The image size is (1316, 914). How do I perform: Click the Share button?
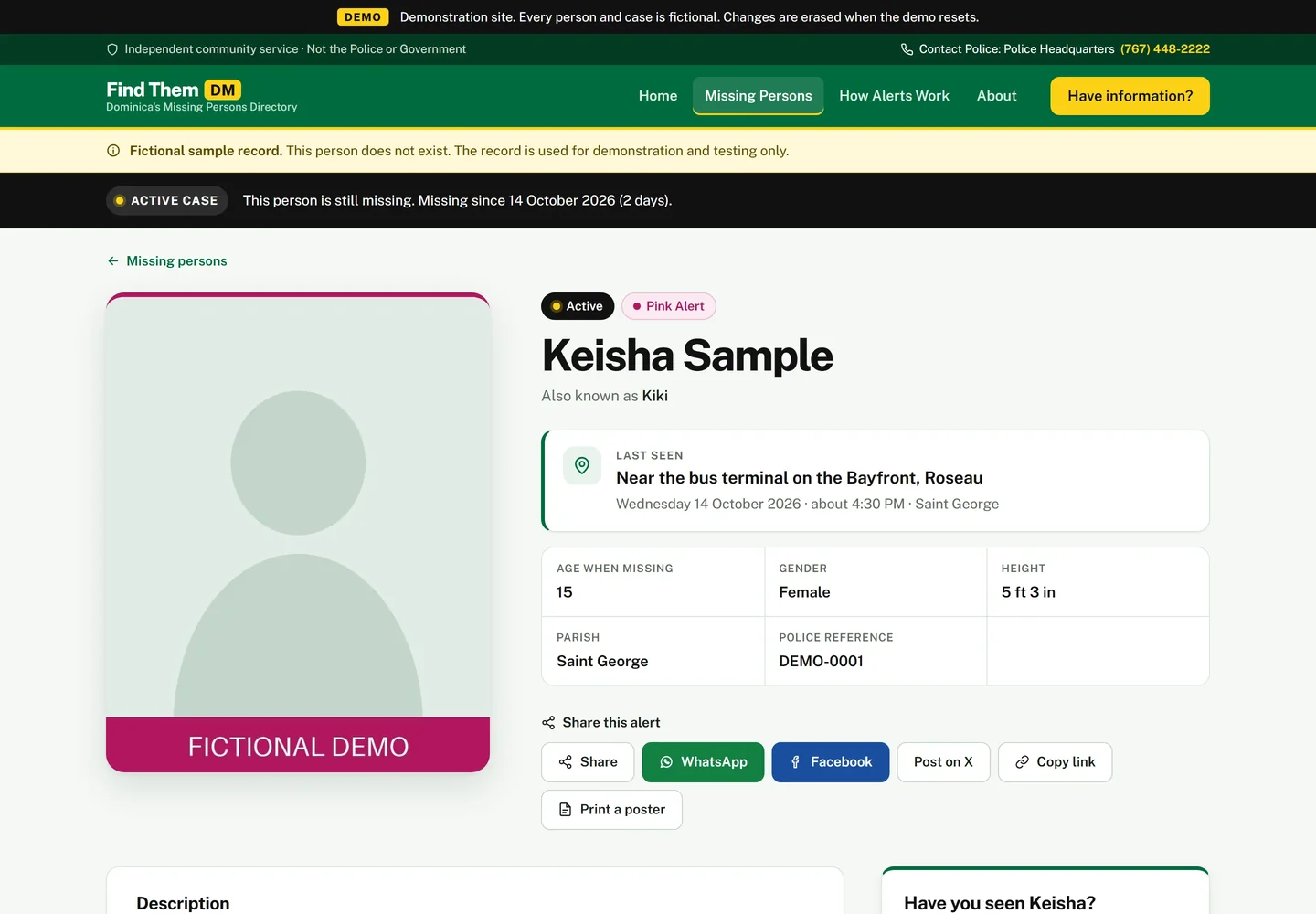588,762
